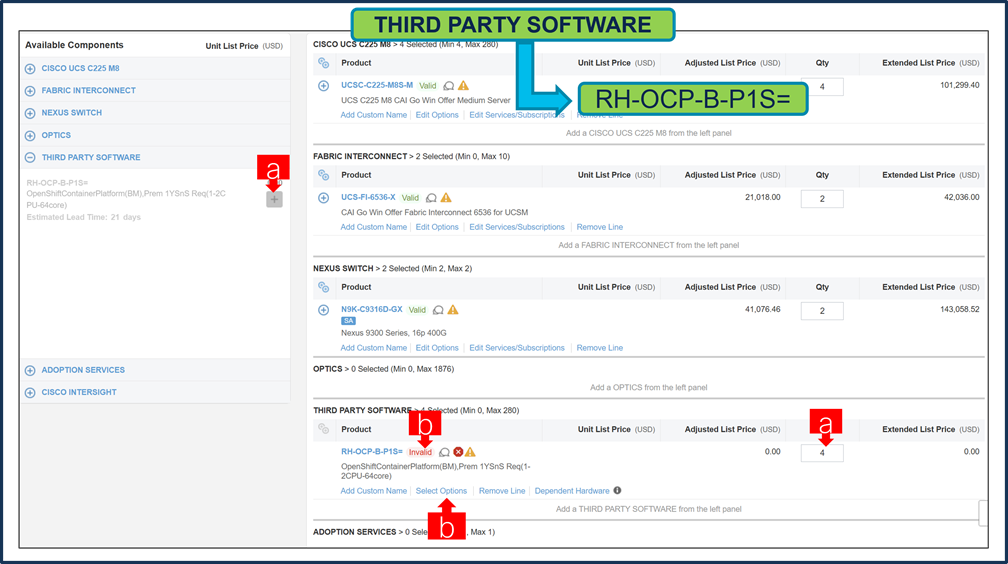This screenshot has height=564, width=1008.
Task: Click warning icon for N9K-C9316D-GX
Action: [x=453, y=309]
